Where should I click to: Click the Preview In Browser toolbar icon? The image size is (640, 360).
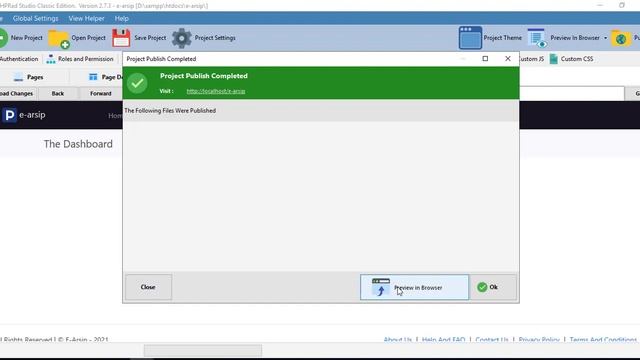coord(537,38)
